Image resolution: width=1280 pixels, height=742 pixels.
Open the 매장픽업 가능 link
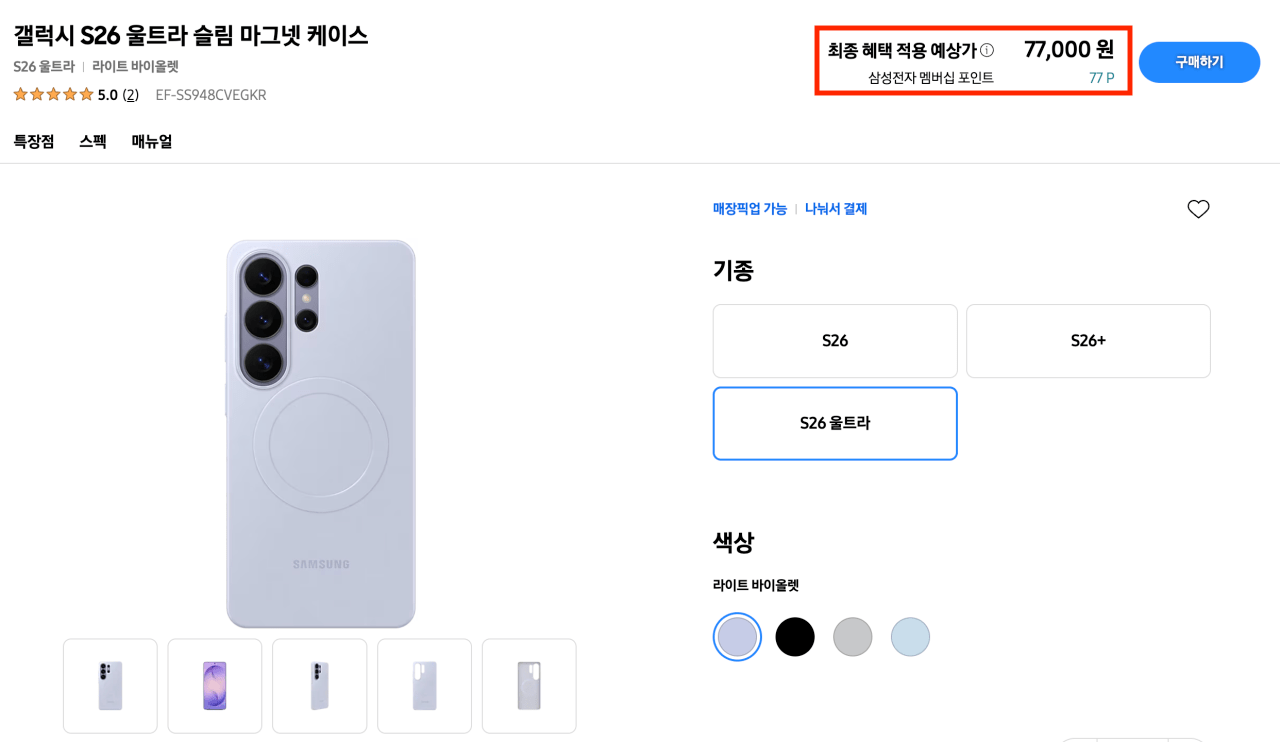tap(751, 208)
